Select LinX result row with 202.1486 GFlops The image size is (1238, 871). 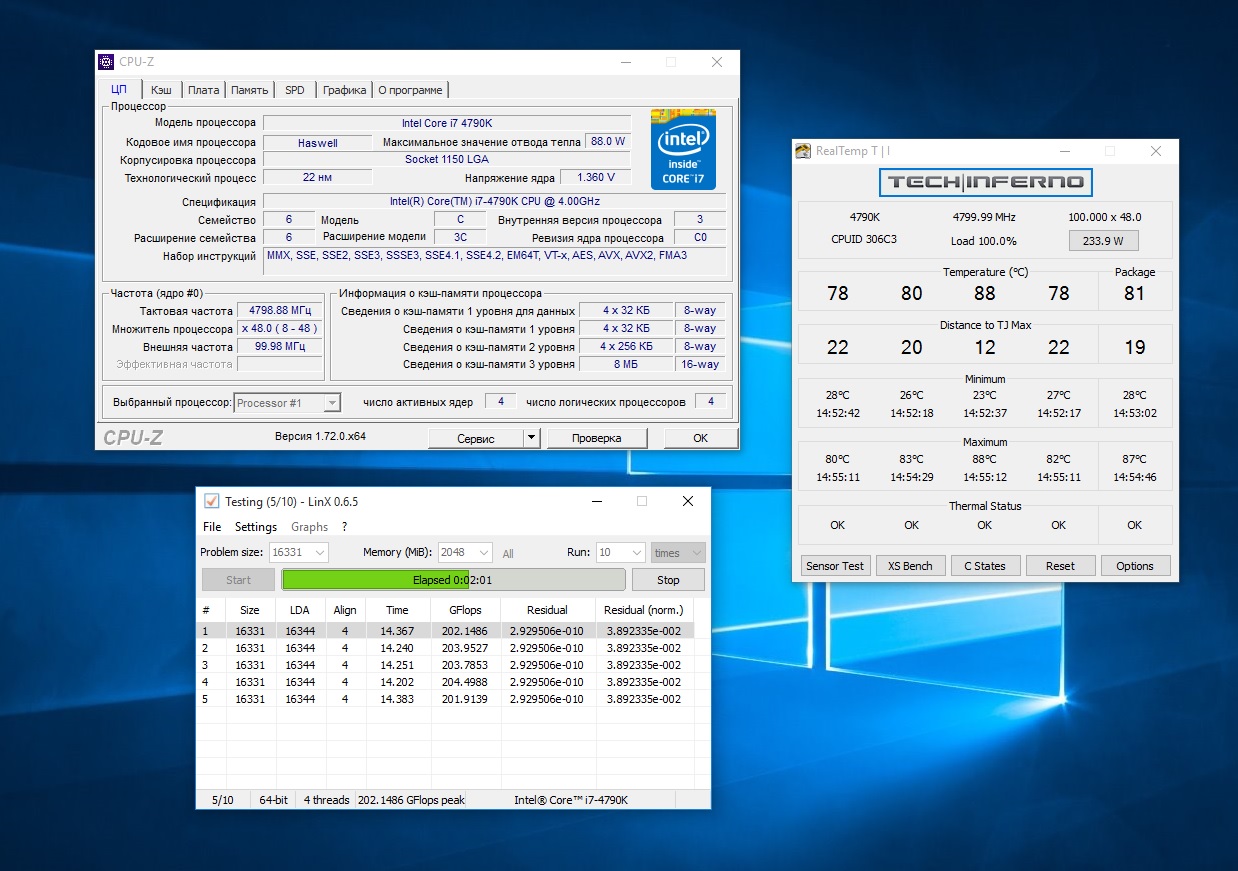click(x=444, y=631)
